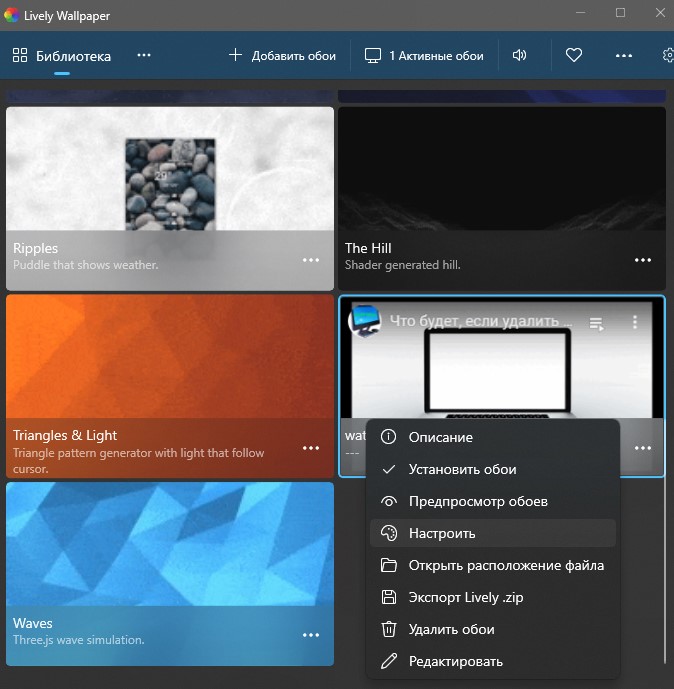674x689 pixels.
Task: Open The Hill card three-dot menu
Action: pos(642,260)
